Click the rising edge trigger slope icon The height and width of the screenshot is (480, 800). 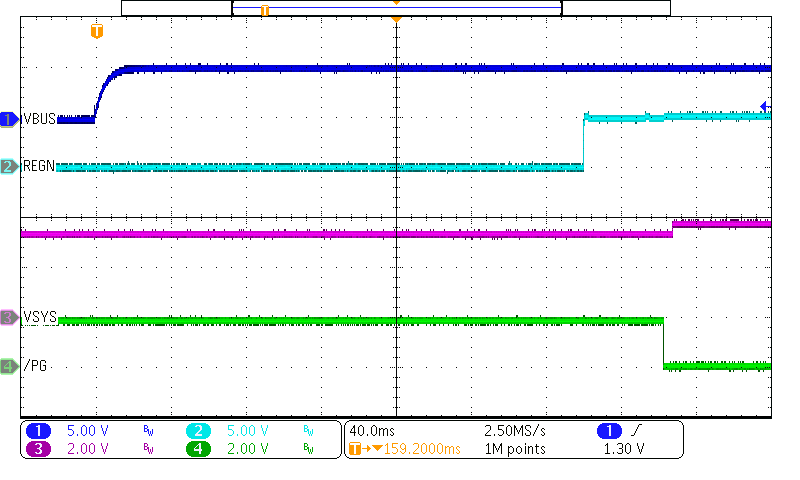638,431
